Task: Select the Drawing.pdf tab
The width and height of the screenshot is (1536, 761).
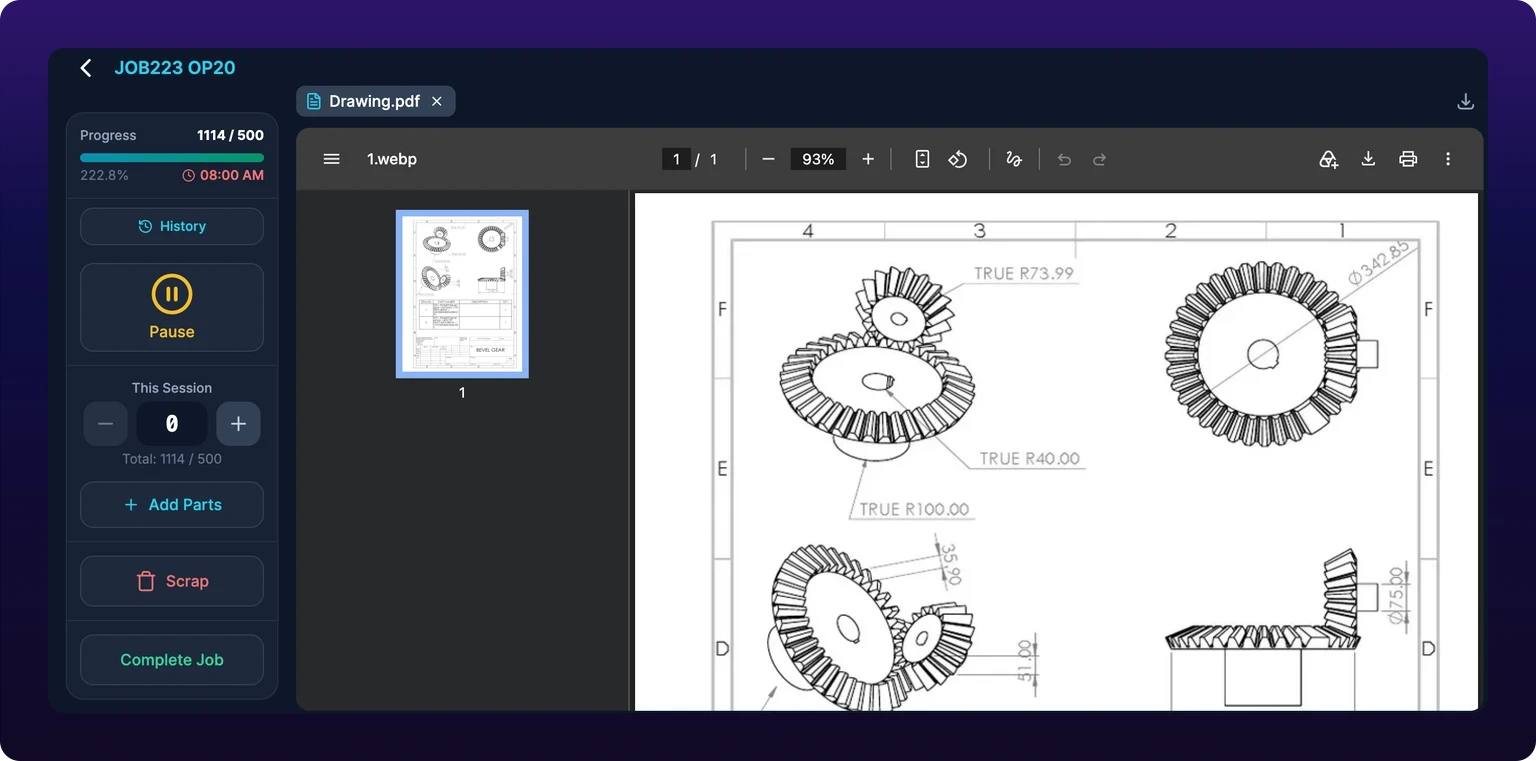Action: (x=375, y=101)
